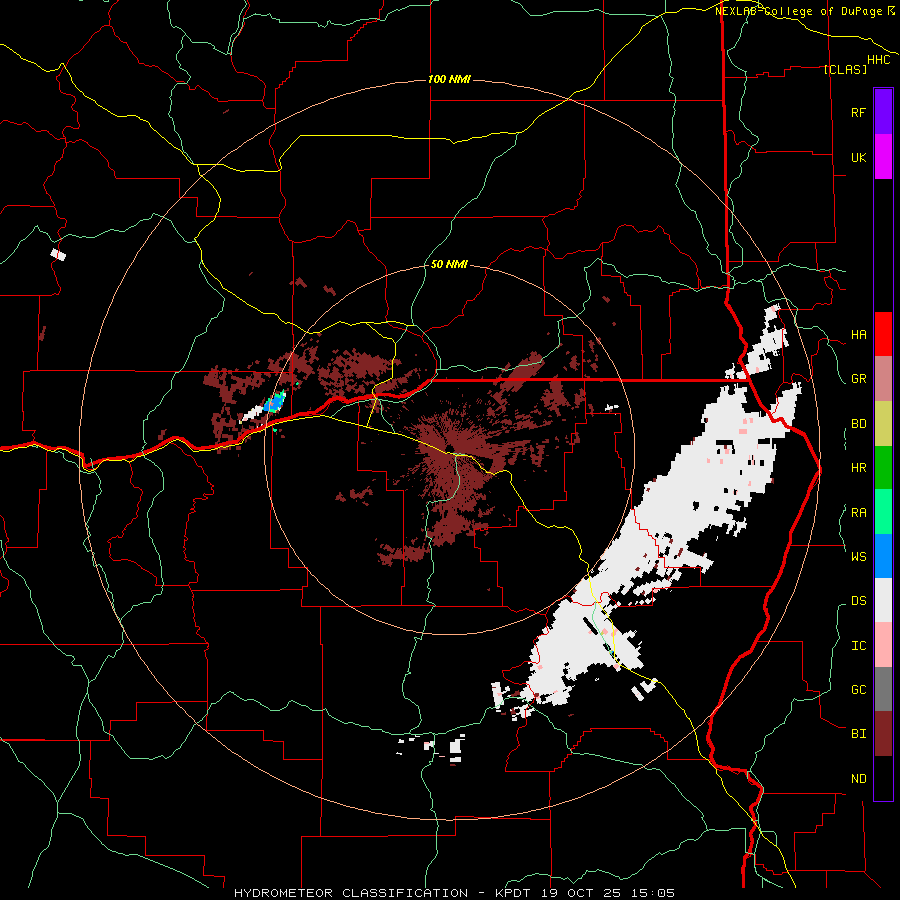The width and height of the screenshot is (900, 900).
Task: Click the UK magenta legend swatch
Action: [x=883, y=157]
